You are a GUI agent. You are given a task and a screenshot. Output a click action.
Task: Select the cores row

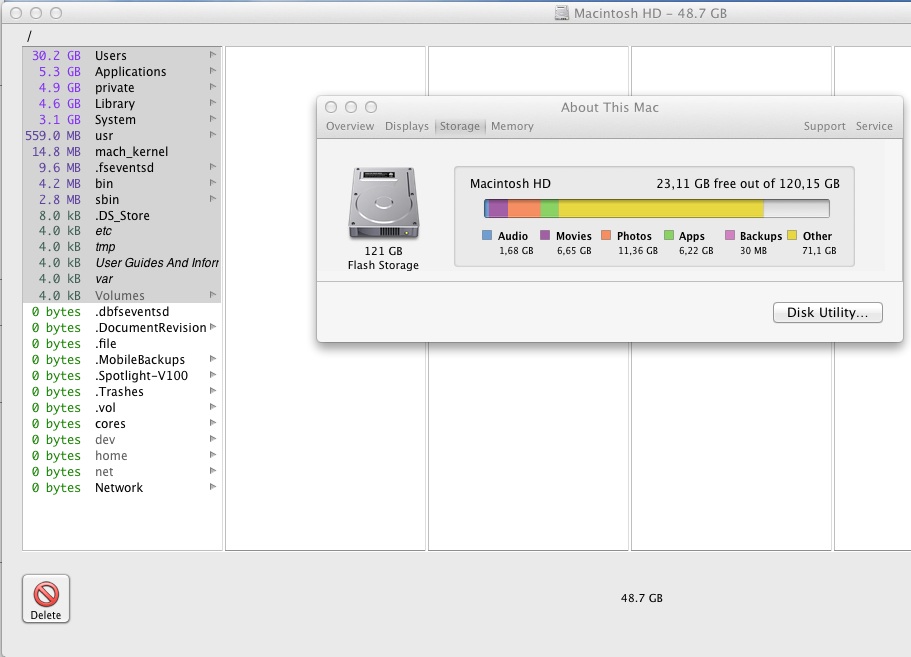(x=122, y=423)
